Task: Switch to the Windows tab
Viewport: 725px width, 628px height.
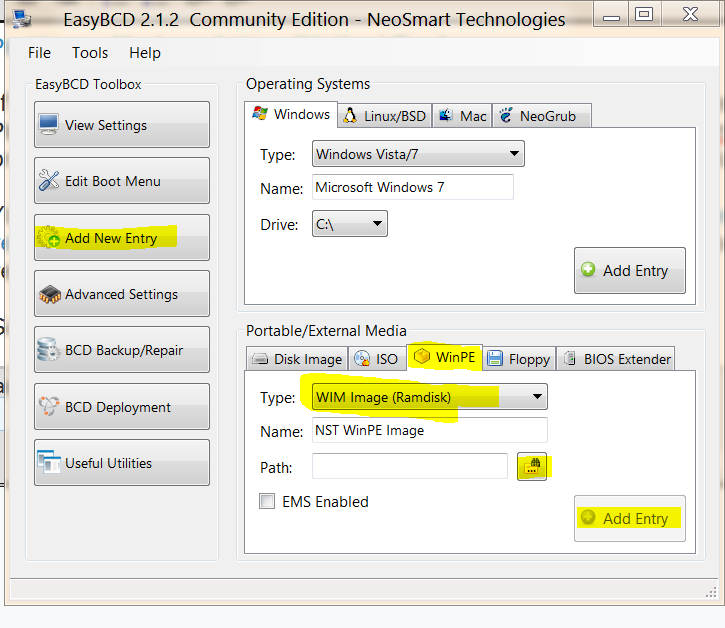Action: (291, 114)
